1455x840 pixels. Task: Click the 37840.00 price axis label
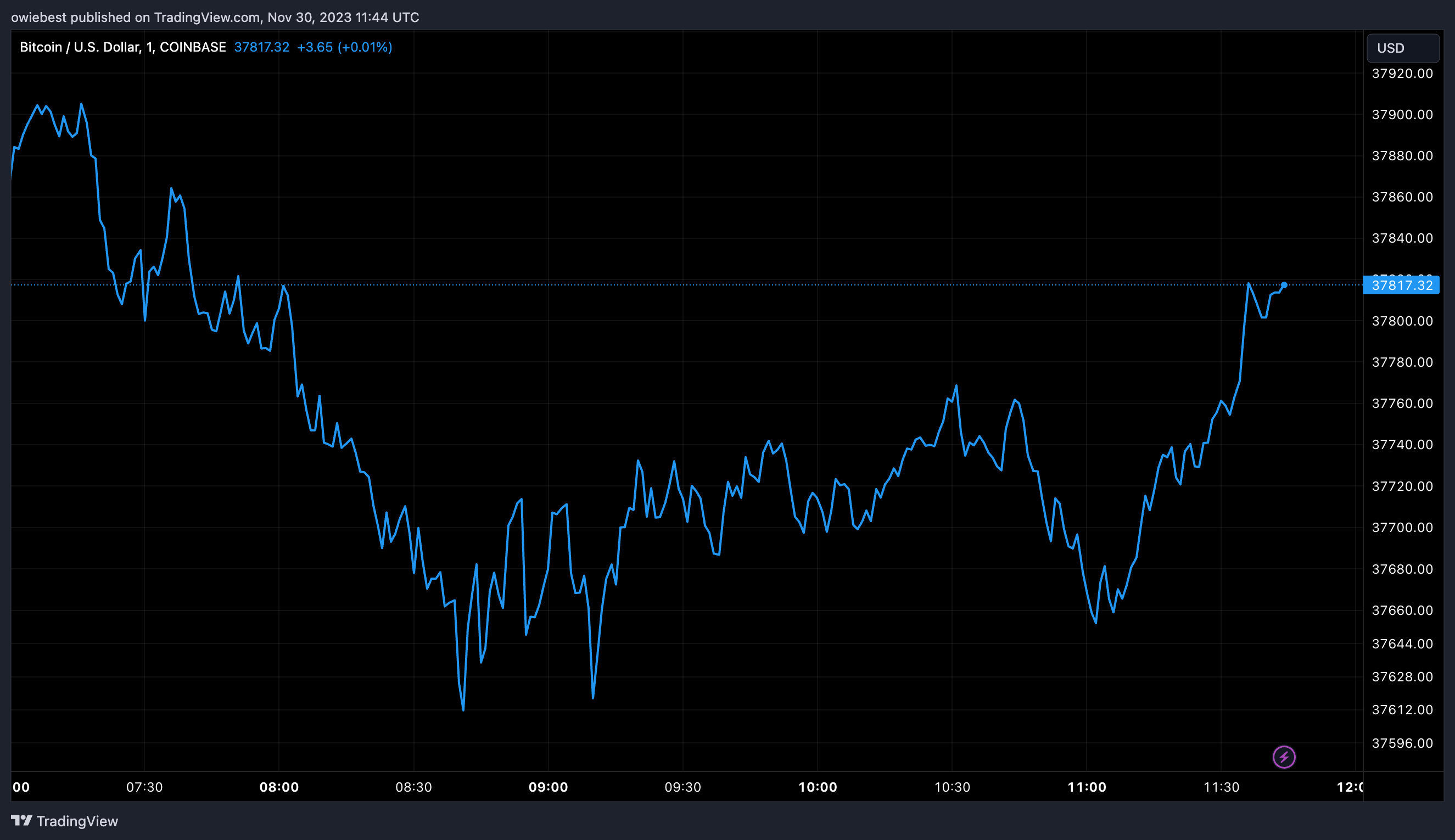point(1402,238)
